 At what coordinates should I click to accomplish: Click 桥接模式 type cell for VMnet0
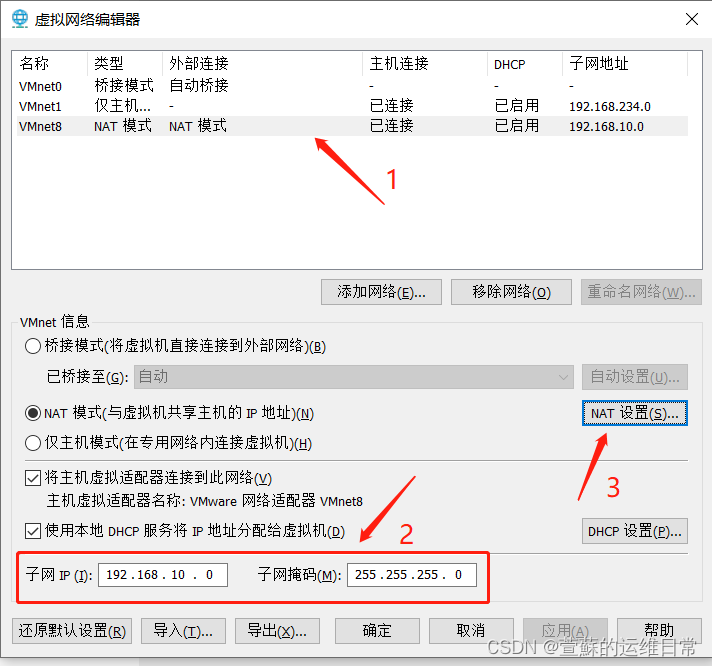(124, 86)
